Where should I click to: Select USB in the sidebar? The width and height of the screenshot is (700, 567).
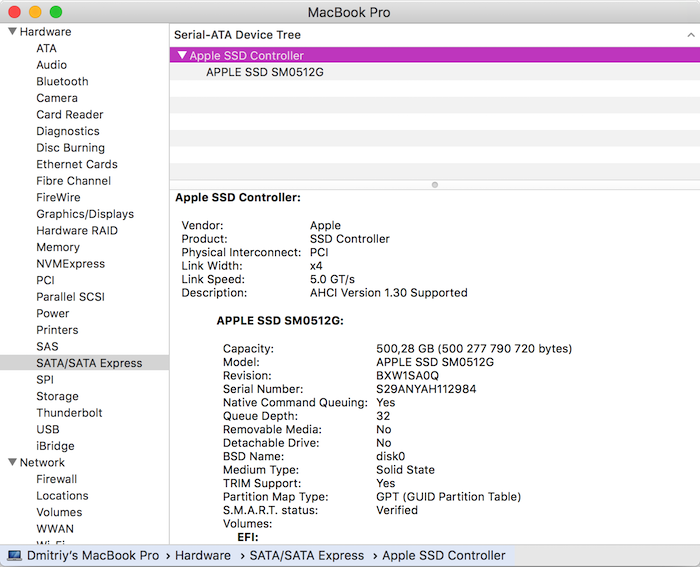(x=48, y=429)
